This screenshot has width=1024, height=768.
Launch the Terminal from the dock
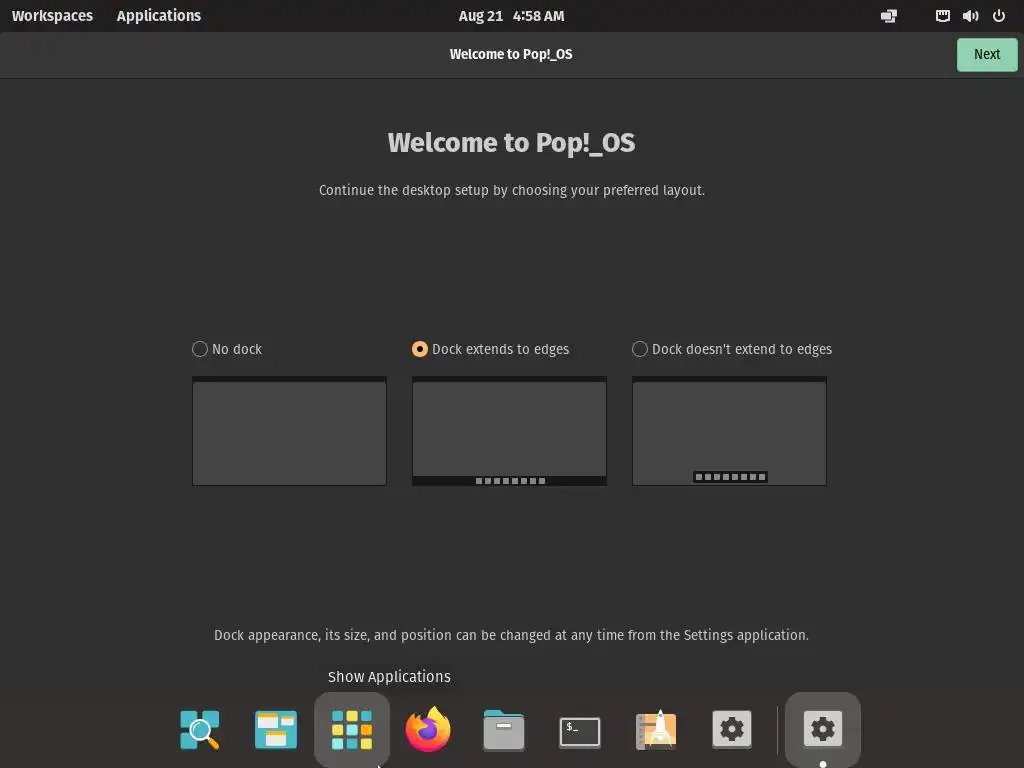click(x=580, y=731)
